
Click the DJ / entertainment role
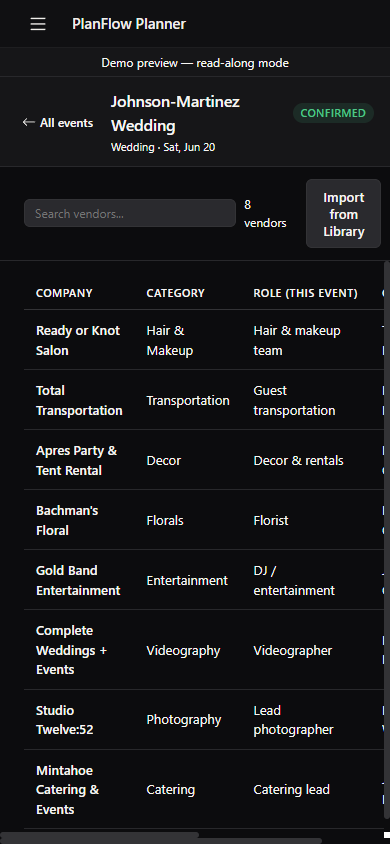point(294,580)
